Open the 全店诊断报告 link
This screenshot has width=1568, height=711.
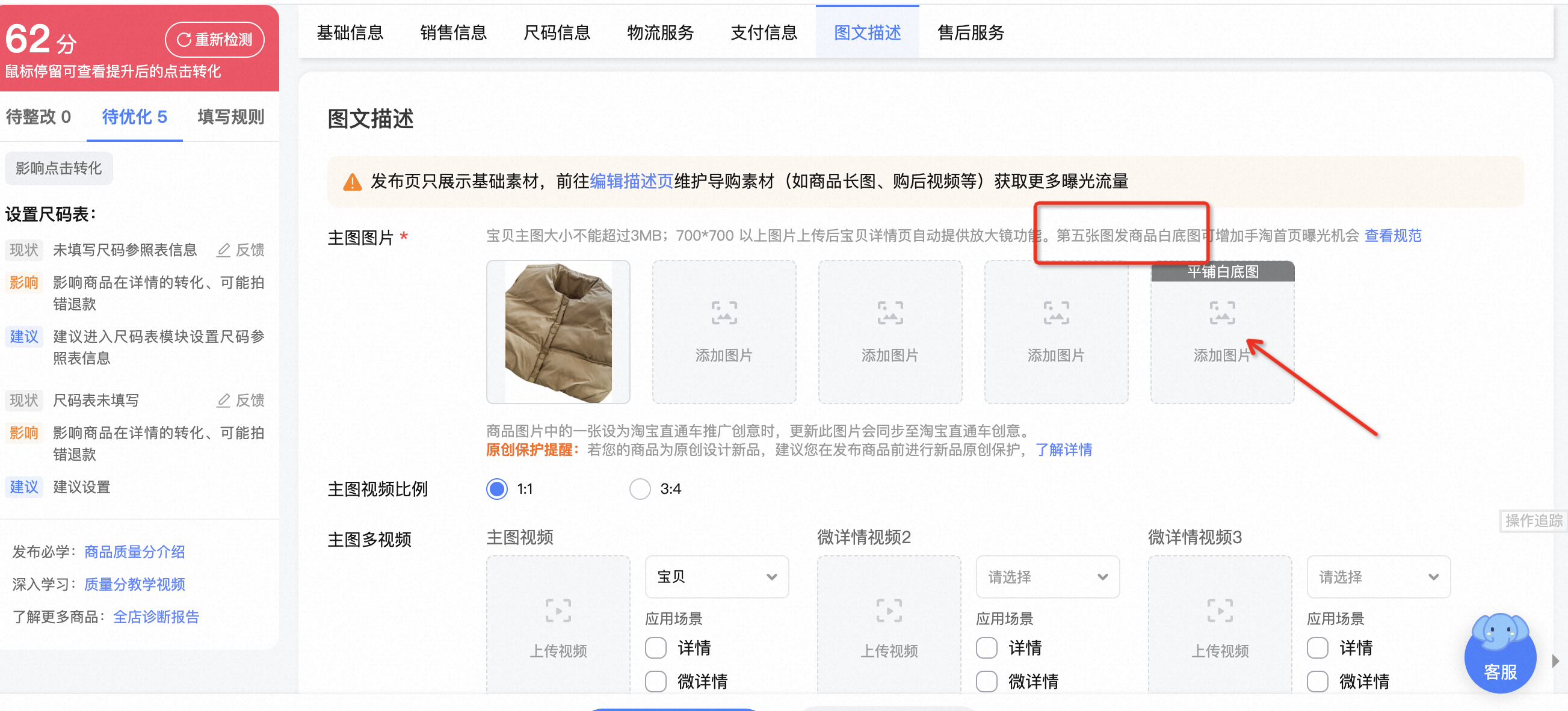156,617
